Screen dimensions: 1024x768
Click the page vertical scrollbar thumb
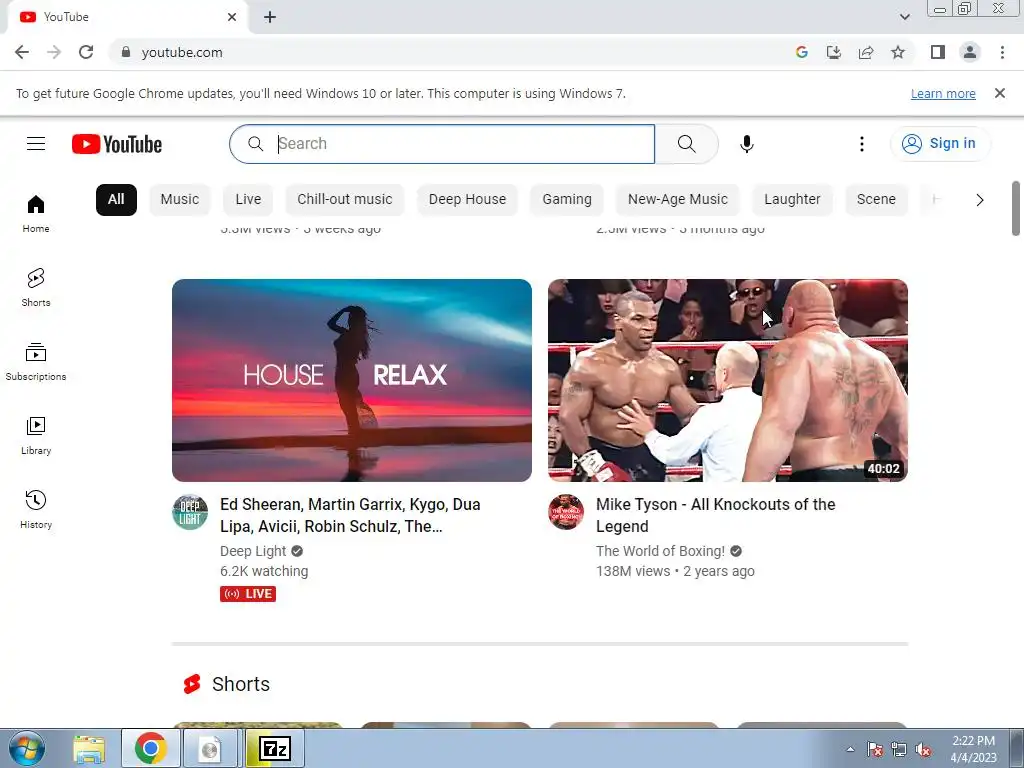(1016, 208)
